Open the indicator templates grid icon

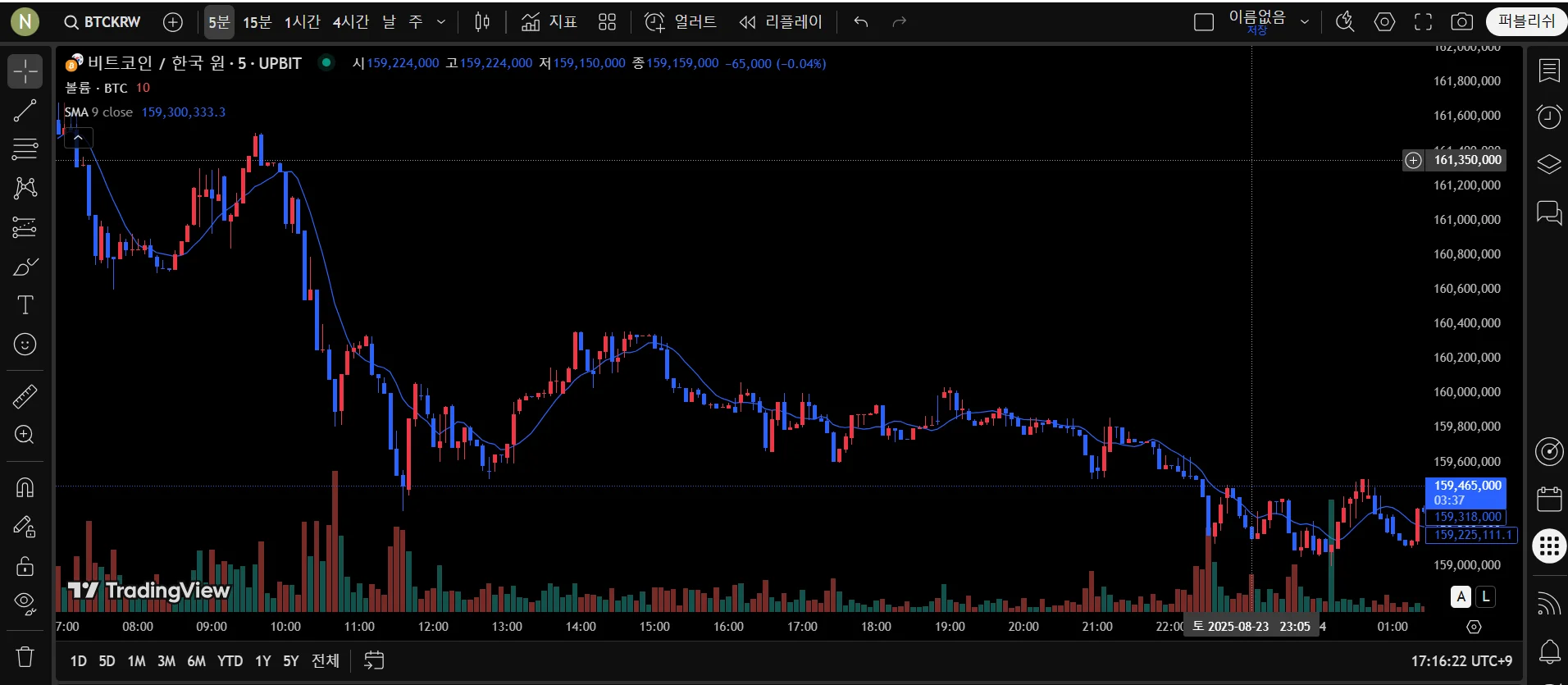coord(607,22)
